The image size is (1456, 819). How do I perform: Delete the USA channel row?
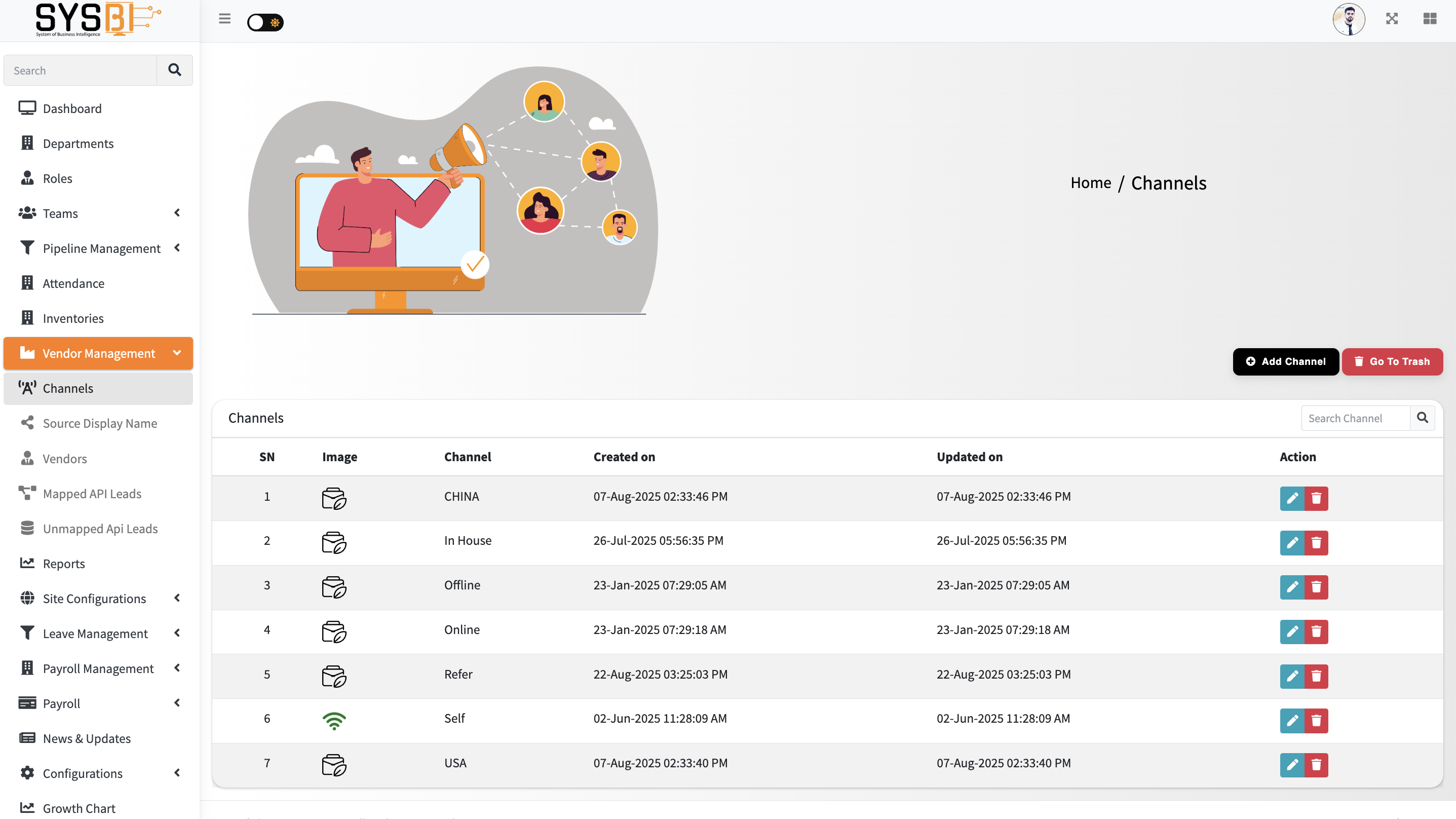coord(1316,765)
